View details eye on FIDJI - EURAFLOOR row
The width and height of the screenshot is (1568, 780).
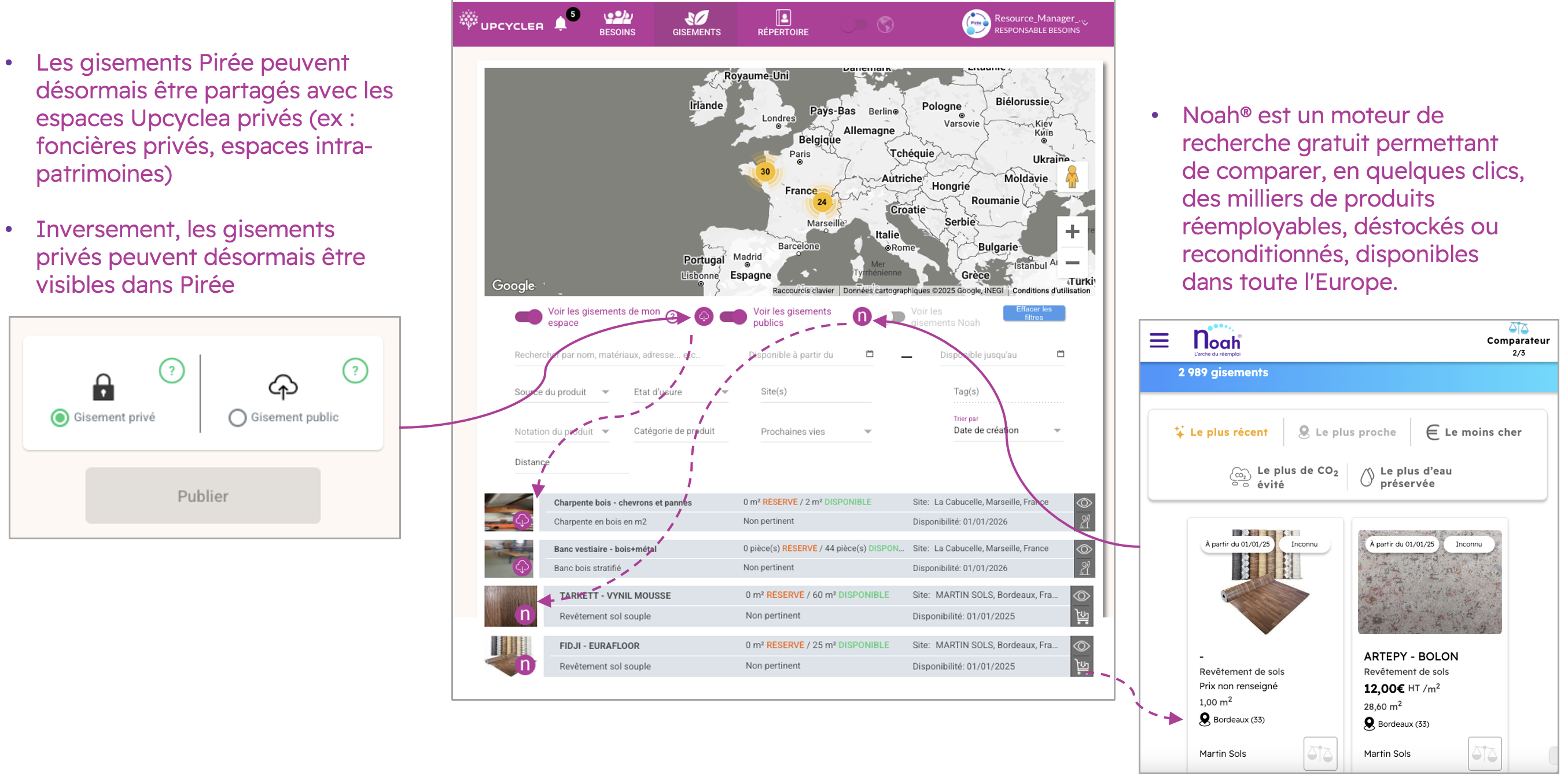click(1081, 646)
